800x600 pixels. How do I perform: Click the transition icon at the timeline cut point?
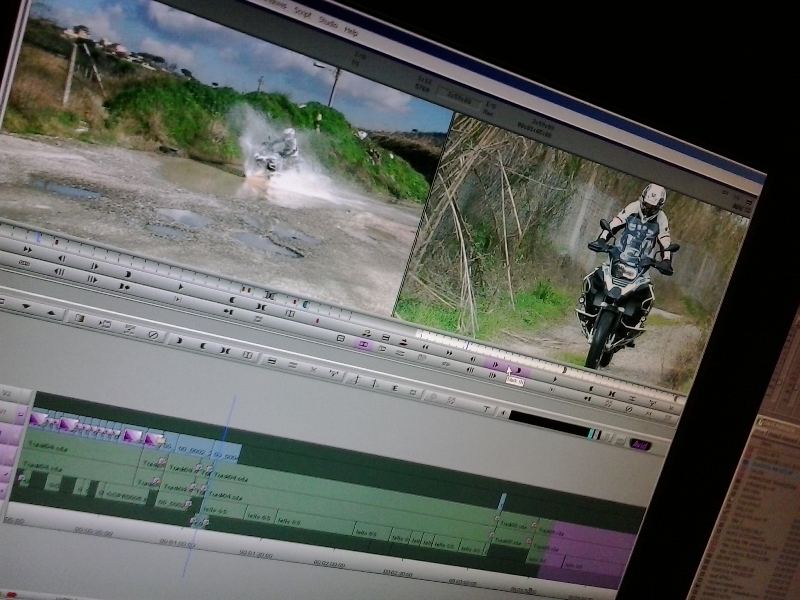coord(198,521)
